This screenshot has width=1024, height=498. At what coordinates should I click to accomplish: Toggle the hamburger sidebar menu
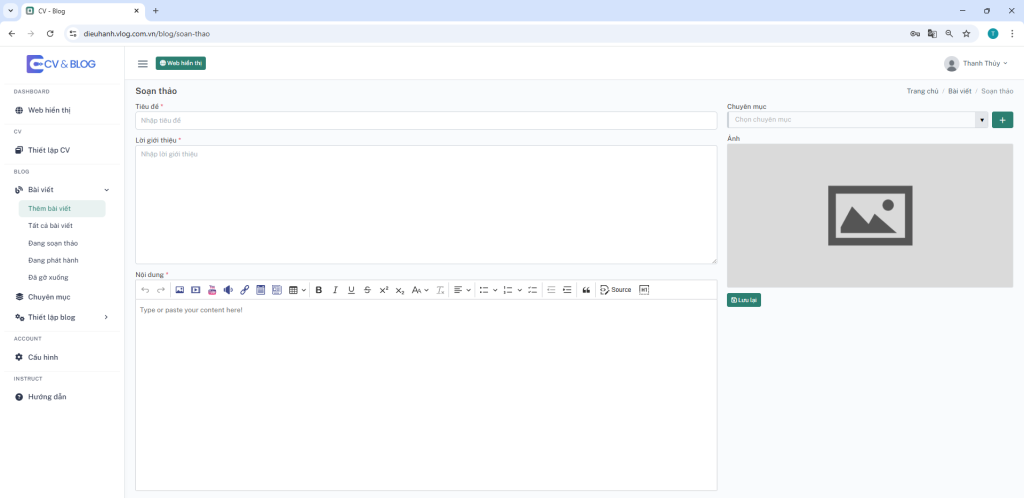pyautogui.click(x=142, y=63)
